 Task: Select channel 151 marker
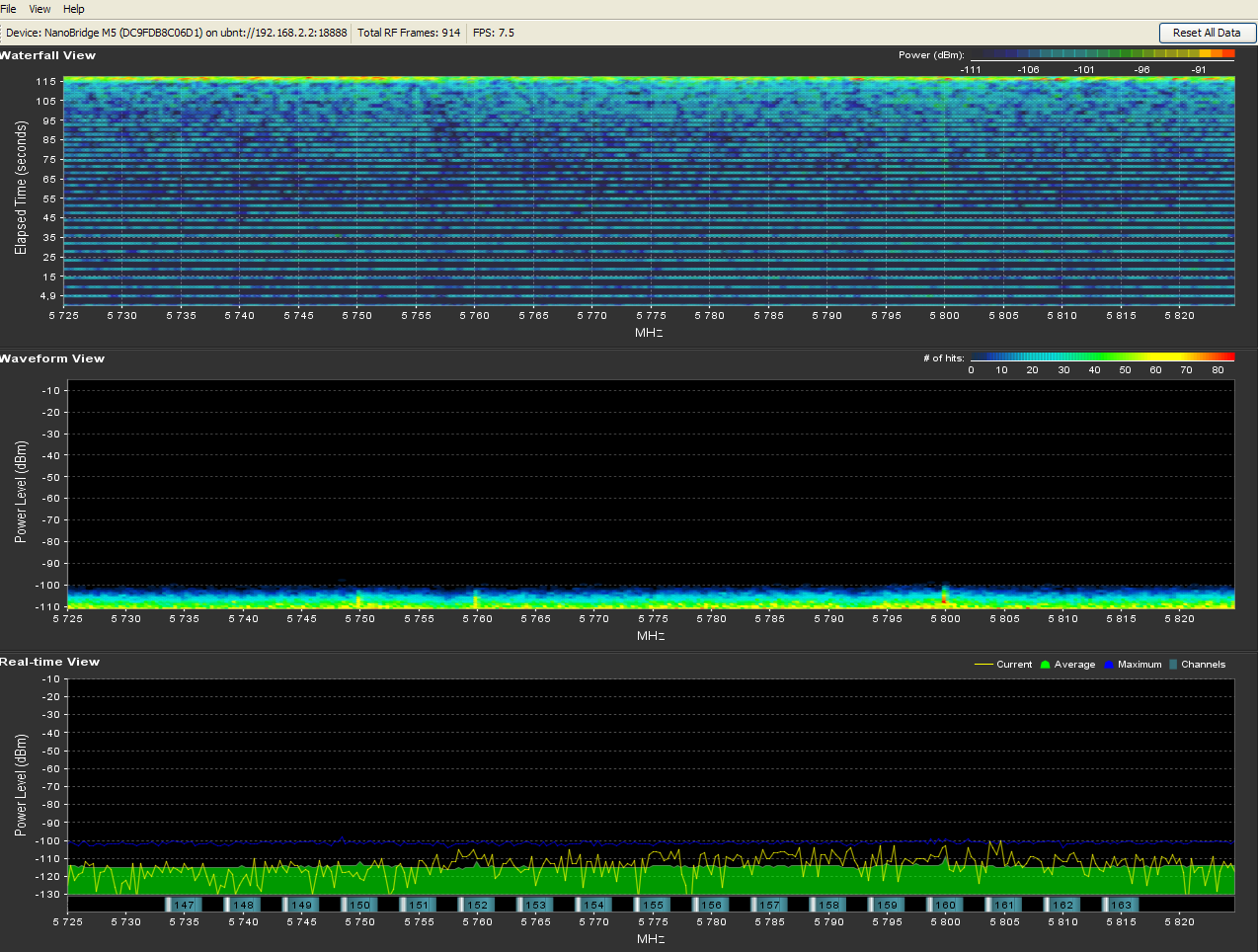click(x=419, y=905)
